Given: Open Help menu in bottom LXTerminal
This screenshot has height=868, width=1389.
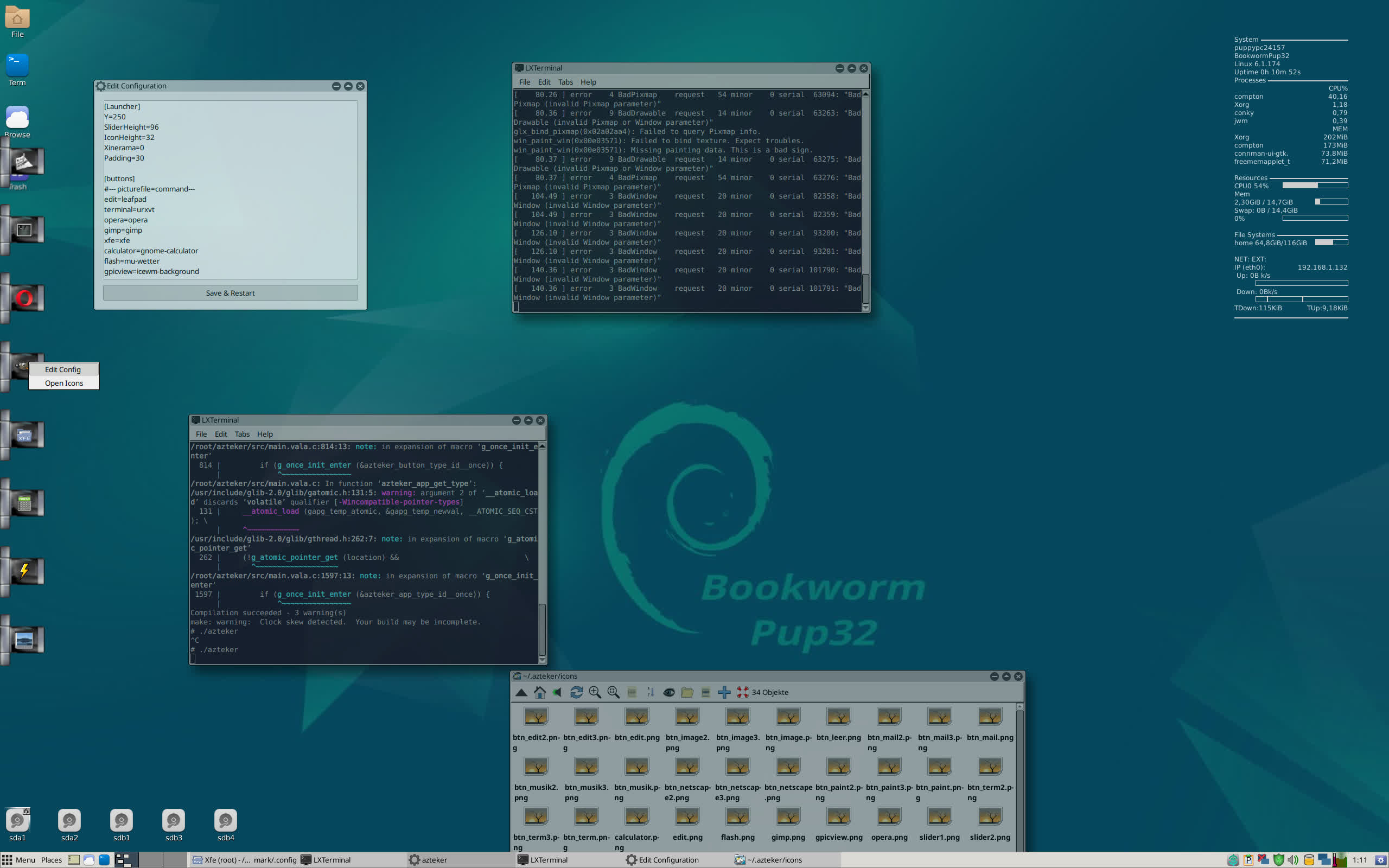Looking at the screenshot, I should tap(265, 435).
